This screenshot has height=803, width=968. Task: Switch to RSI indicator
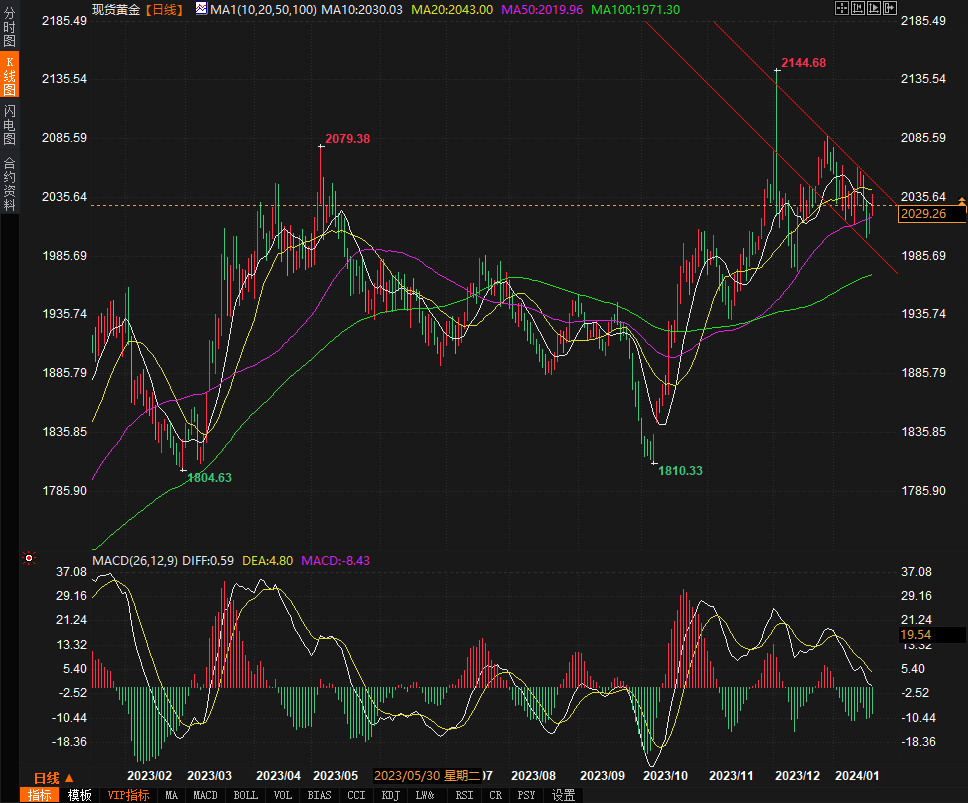[464, 795]
